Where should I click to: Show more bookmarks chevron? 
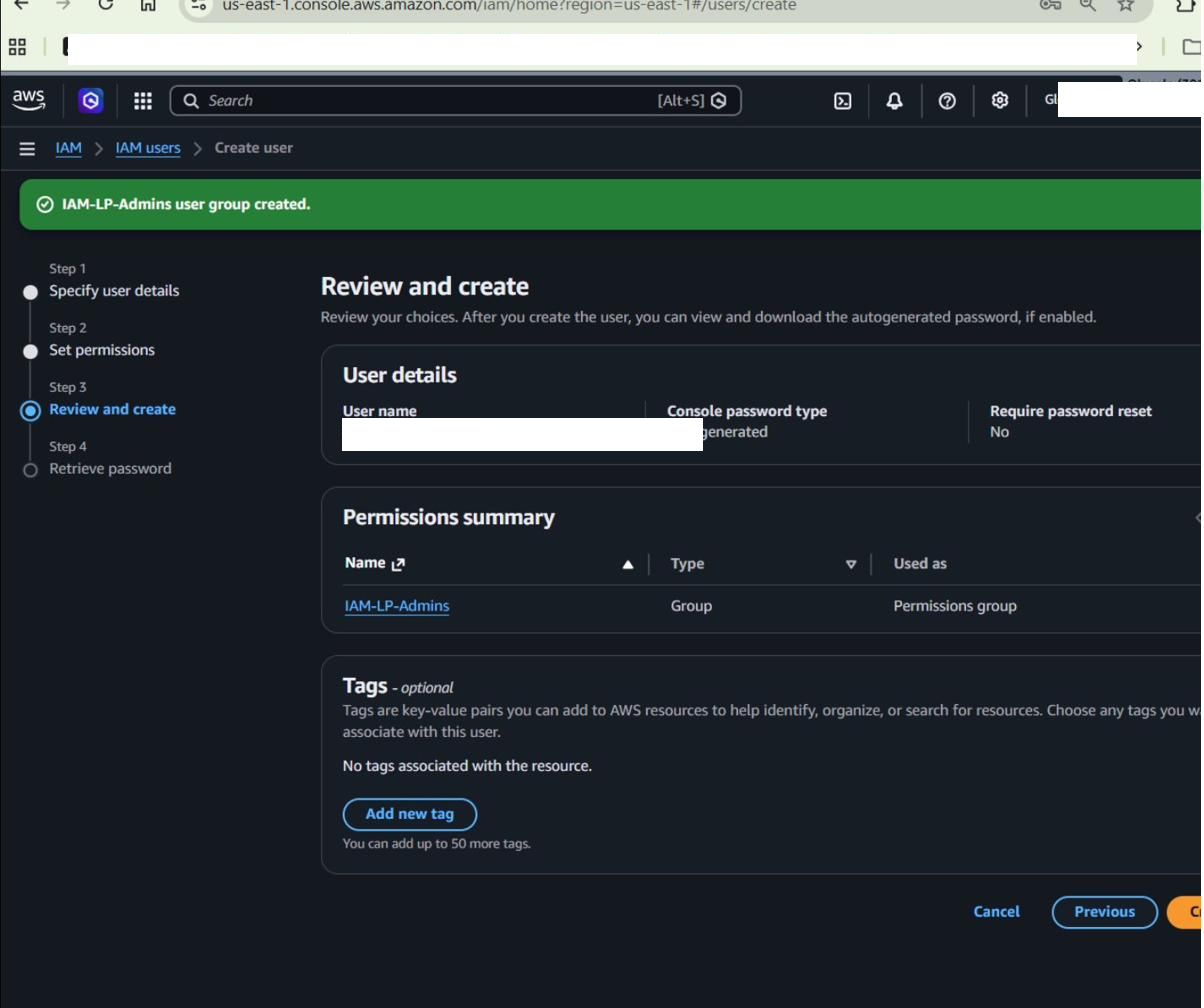[x=1139, y=46]
